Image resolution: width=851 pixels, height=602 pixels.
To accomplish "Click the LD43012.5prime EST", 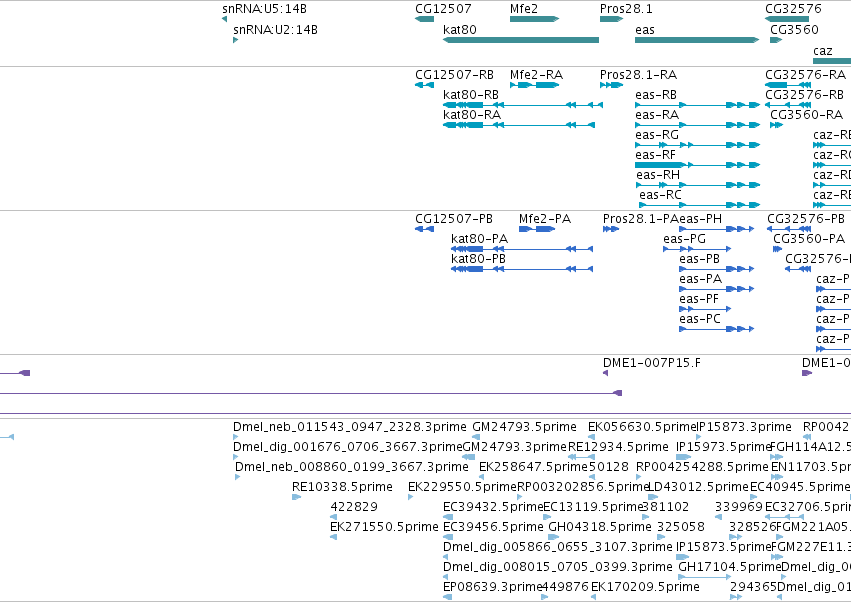I will pos(653,497).
